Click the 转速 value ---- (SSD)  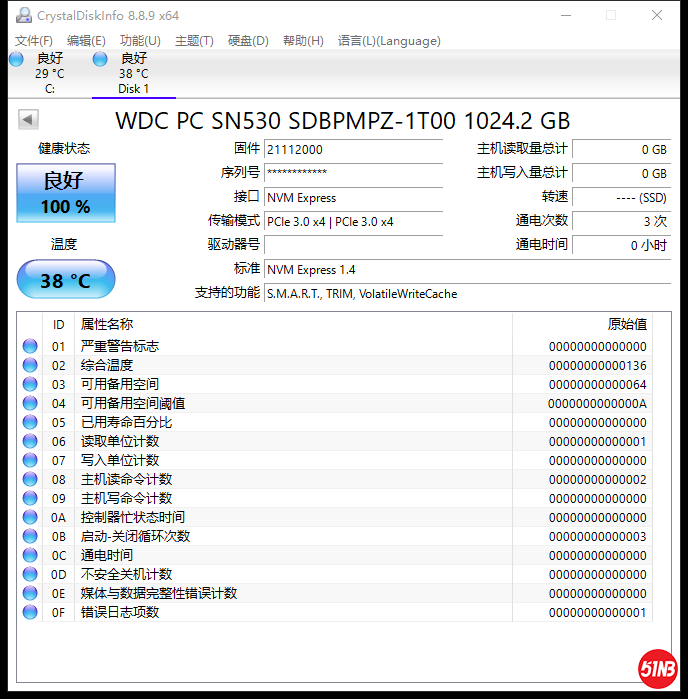tap(622, 197)
